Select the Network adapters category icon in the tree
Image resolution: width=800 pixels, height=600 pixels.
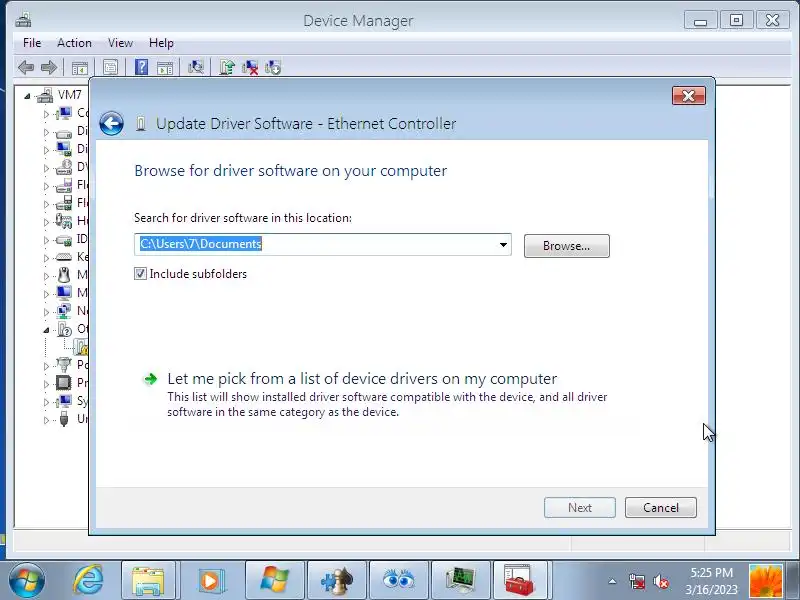tap(64, 310)
